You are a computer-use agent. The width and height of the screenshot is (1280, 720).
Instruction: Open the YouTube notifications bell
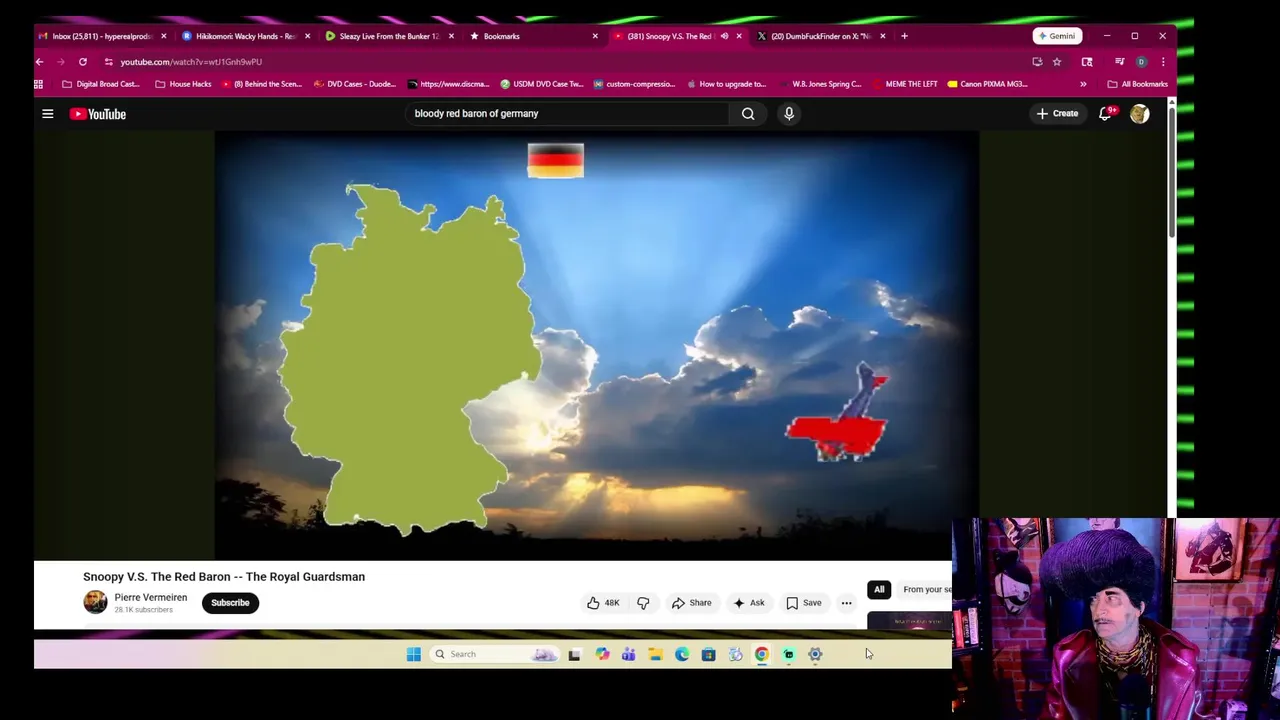pos(1105,114)
